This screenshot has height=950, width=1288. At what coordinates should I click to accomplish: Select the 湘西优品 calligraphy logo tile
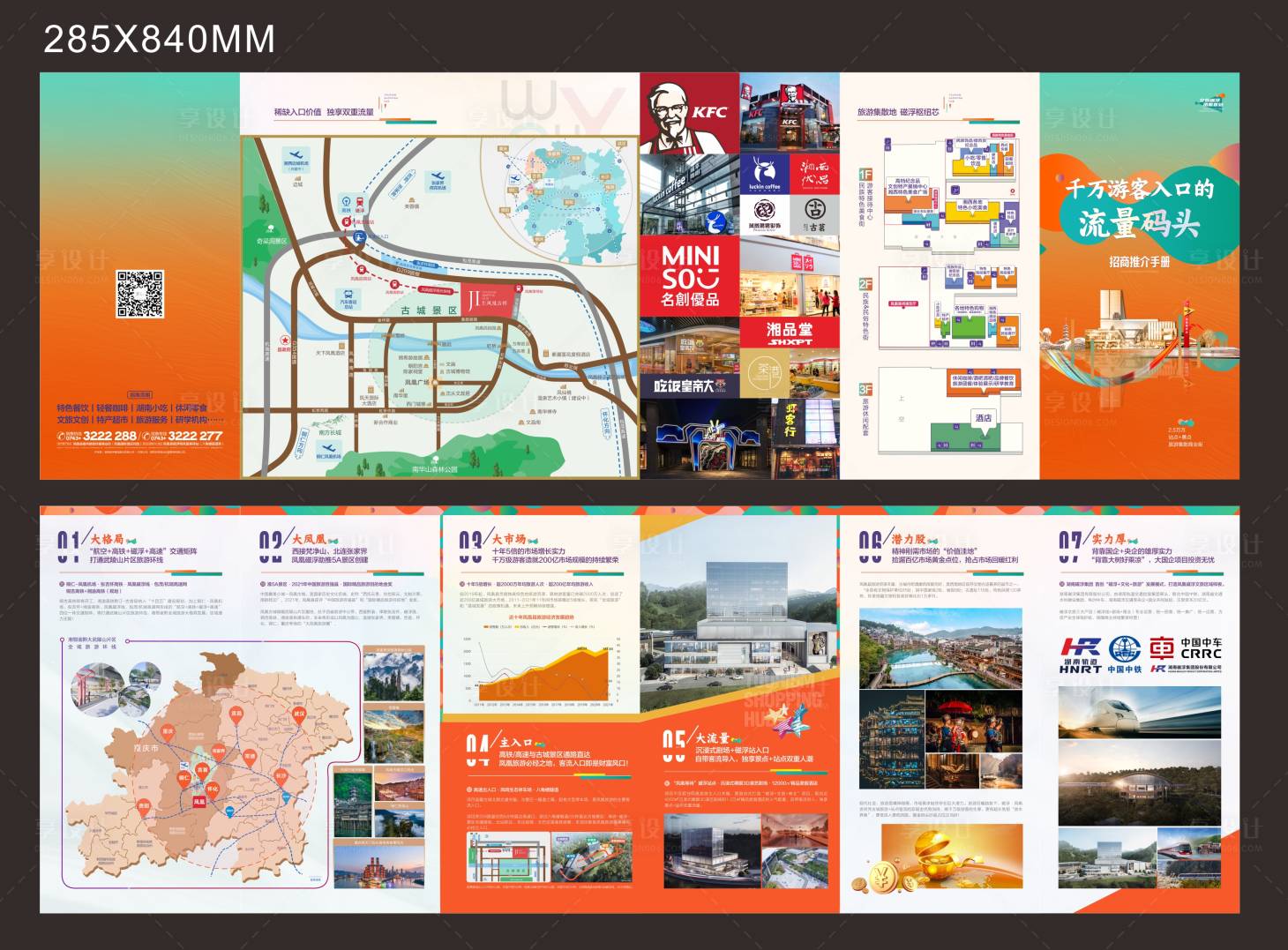click(x=814, y=175)
